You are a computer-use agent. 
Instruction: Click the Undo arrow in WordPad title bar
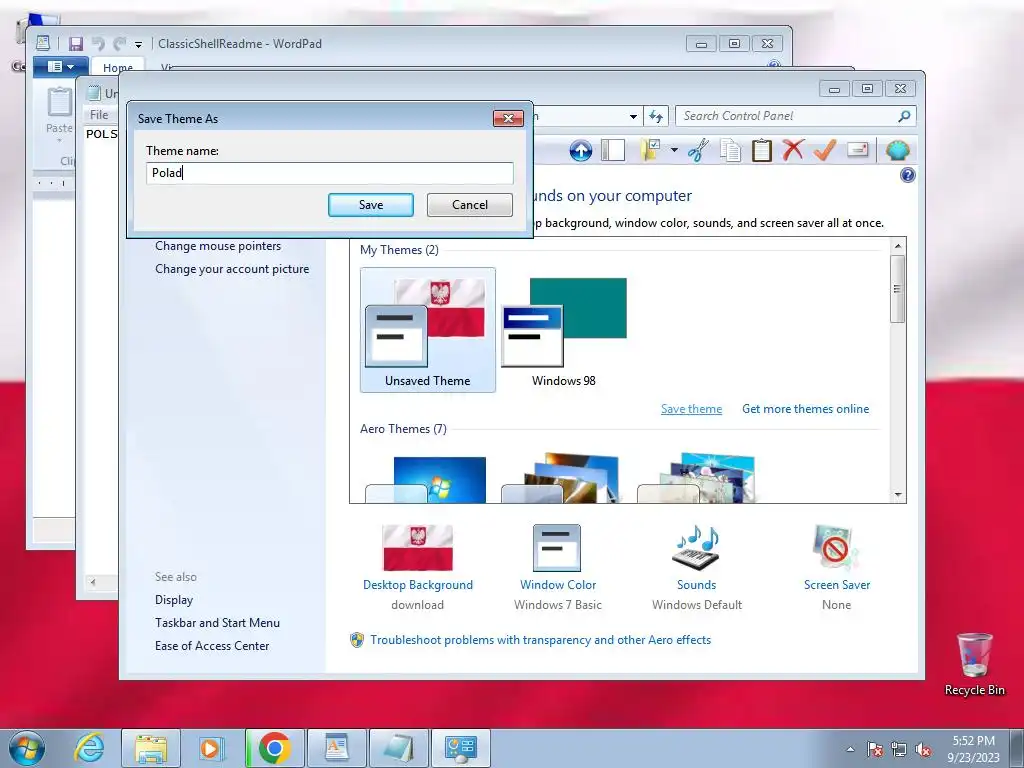click(98, 44)
